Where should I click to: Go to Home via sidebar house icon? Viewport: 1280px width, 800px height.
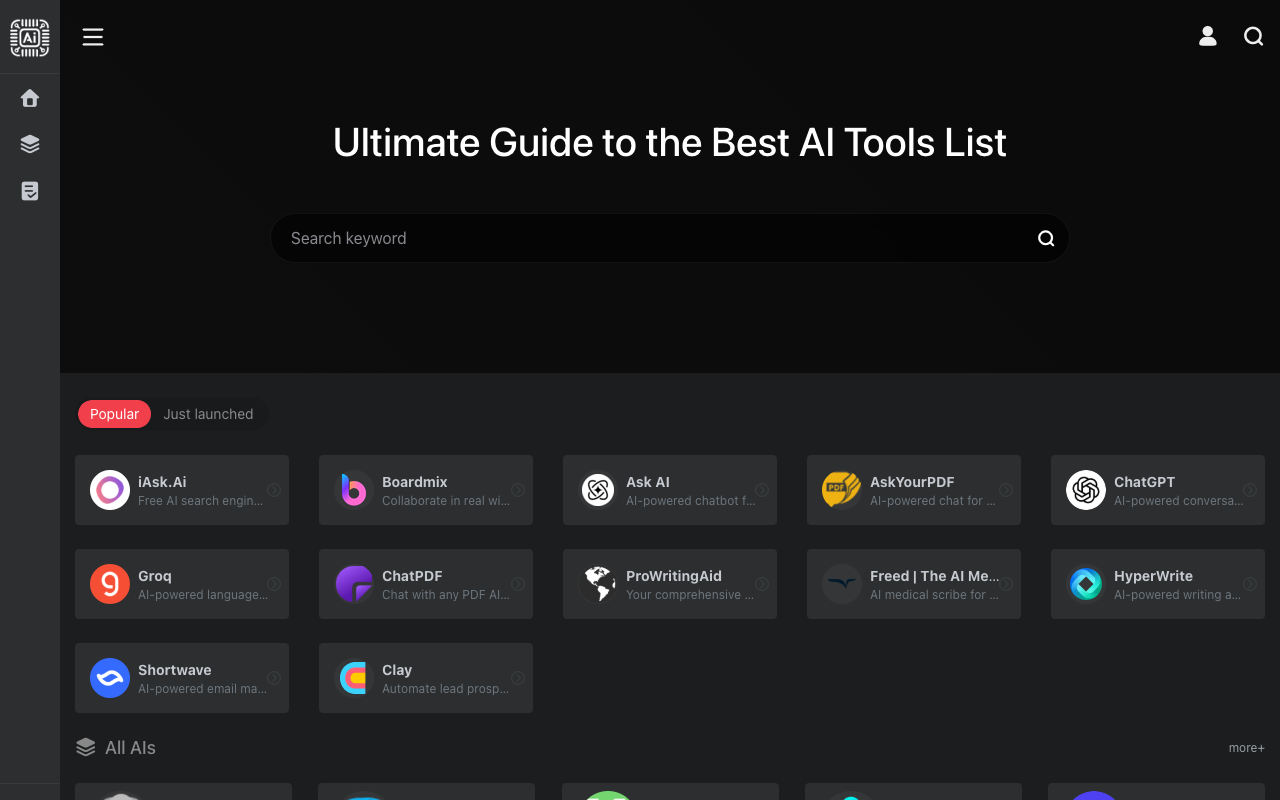tap(30, 98)
